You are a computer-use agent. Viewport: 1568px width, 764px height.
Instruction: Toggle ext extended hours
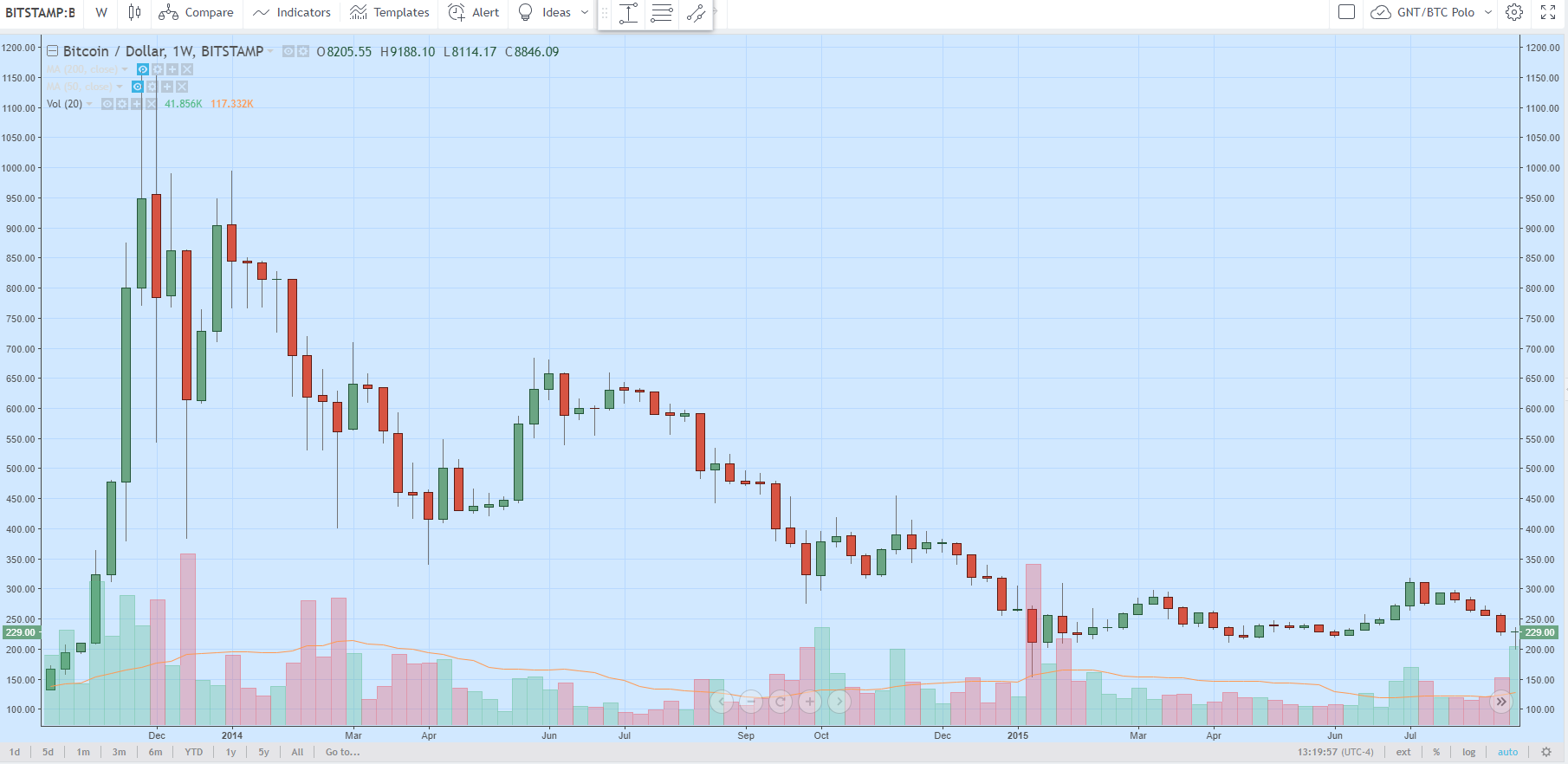point(1403,752)
